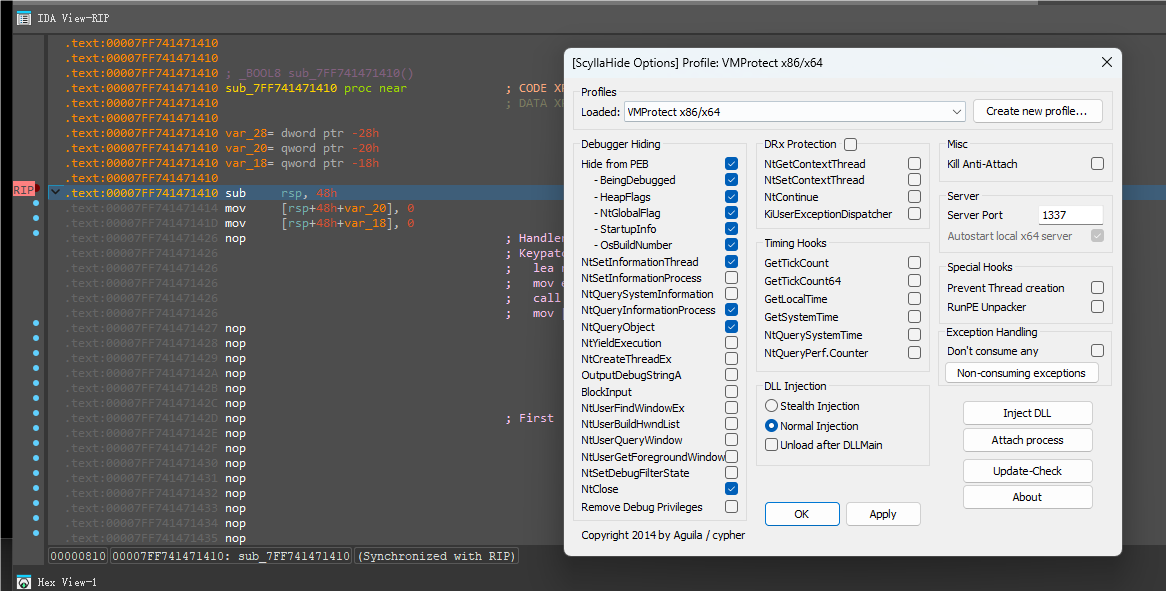This screenshot has height=591, width=1166.
Task: Open the Loaded profile dropdown
Action: pos(794,112)
